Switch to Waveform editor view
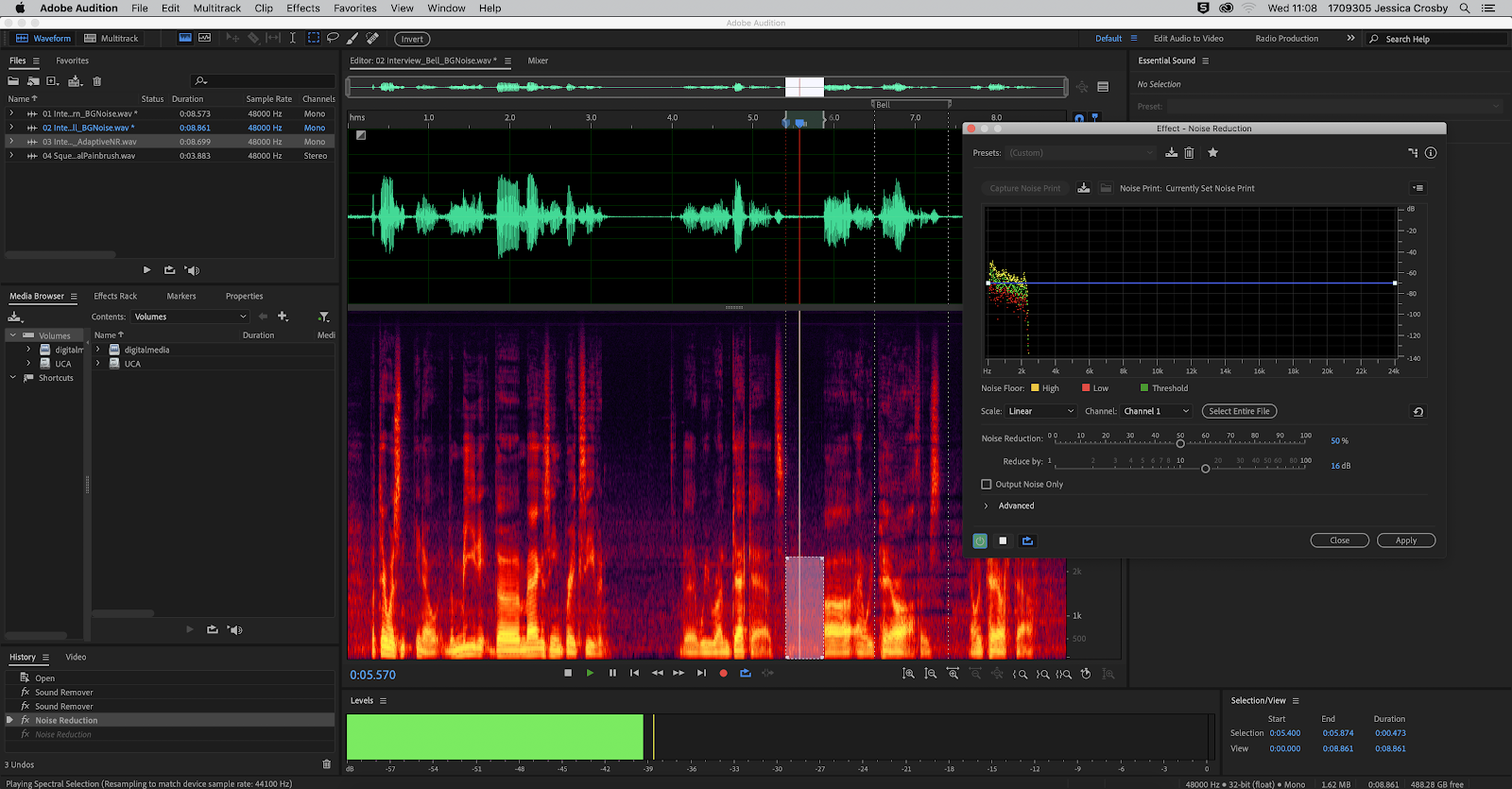This screenshot has height=789, width=1512. (x=43, y=38)
